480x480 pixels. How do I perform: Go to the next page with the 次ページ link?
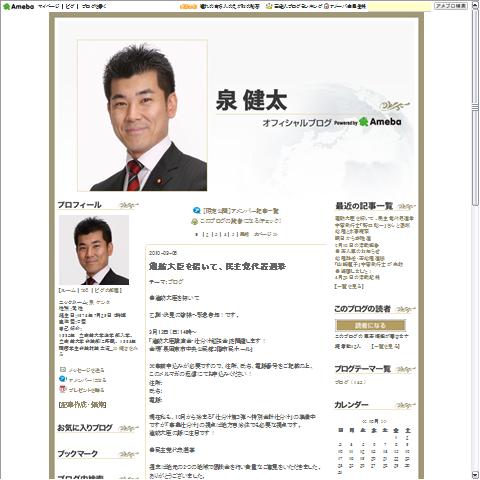pos(266,234)
